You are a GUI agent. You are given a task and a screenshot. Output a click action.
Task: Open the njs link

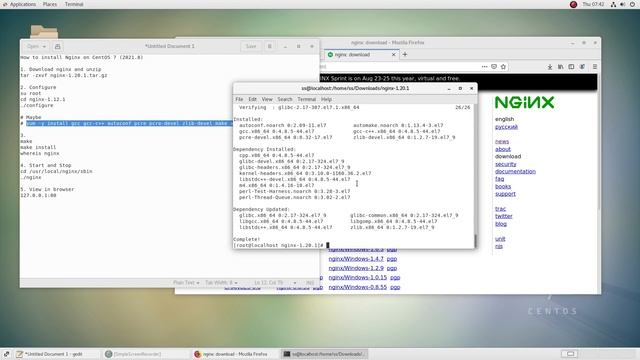[x=498, y=246]
